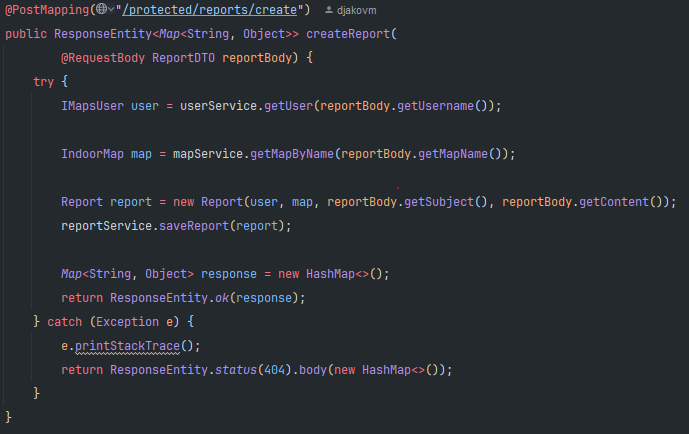The width and height of the screenshot is (689, 434).
Task: Click the getUser method call
Action: pos(287,105)
